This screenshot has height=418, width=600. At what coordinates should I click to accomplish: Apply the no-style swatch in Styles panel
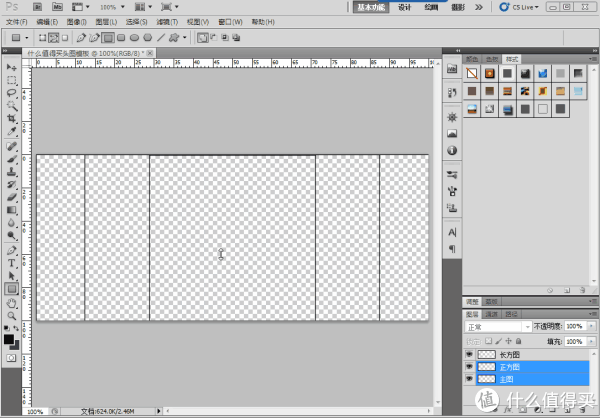[472, 73]
